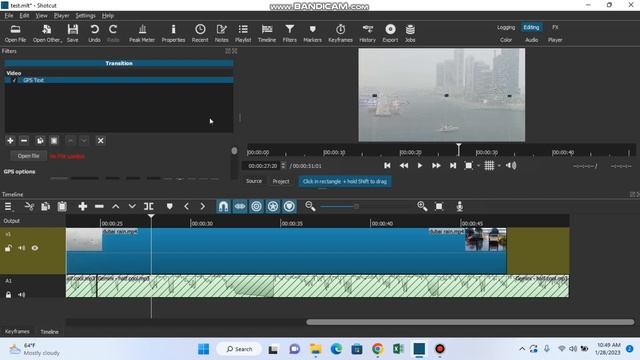Go to next marker
Screen dimensions: 640x360
pyautogui.click(x=202, y=207)
